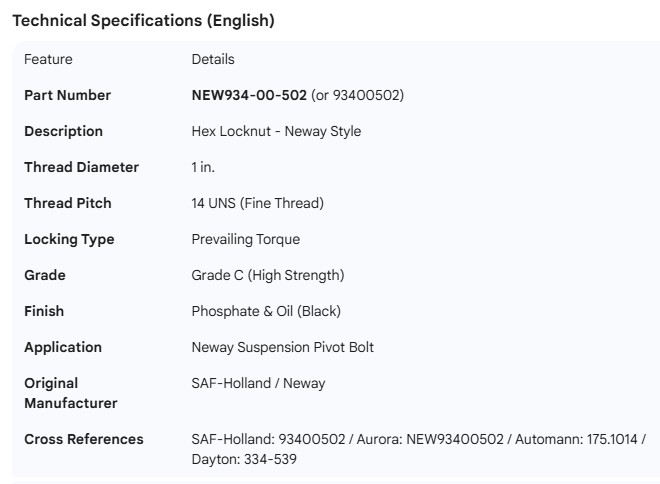Screen dimensions: 660x484
Task: Click the 'Dayton: 334-539' cross reference
Action: click(x=244, y=459)
